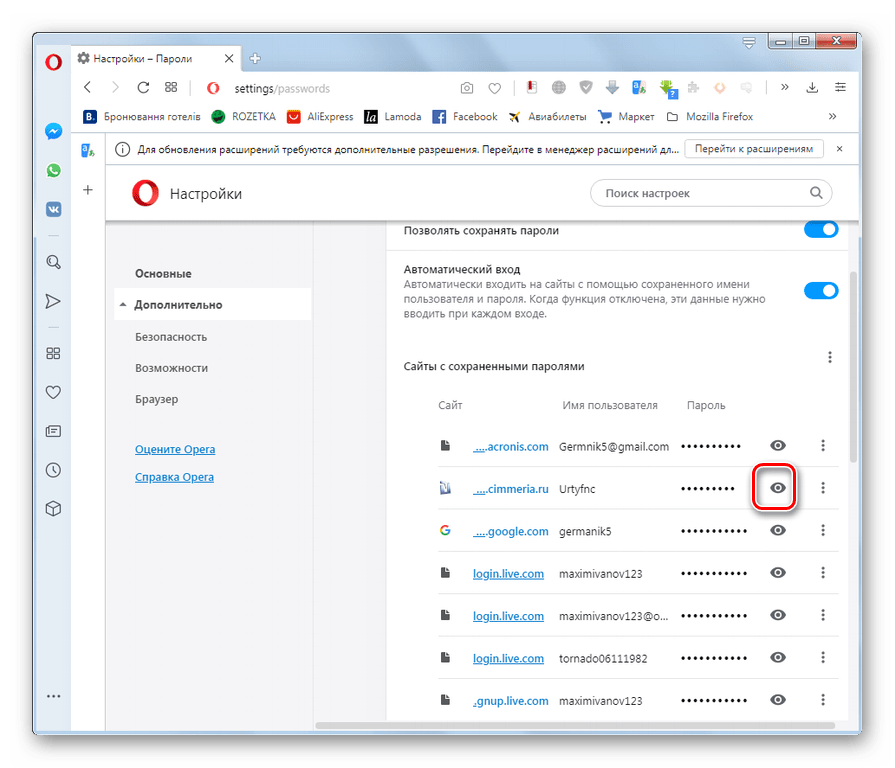Viewport: 895px width, 768px height.
Task: Click the Перейти к расширениям button
Action: pos(754,149)
